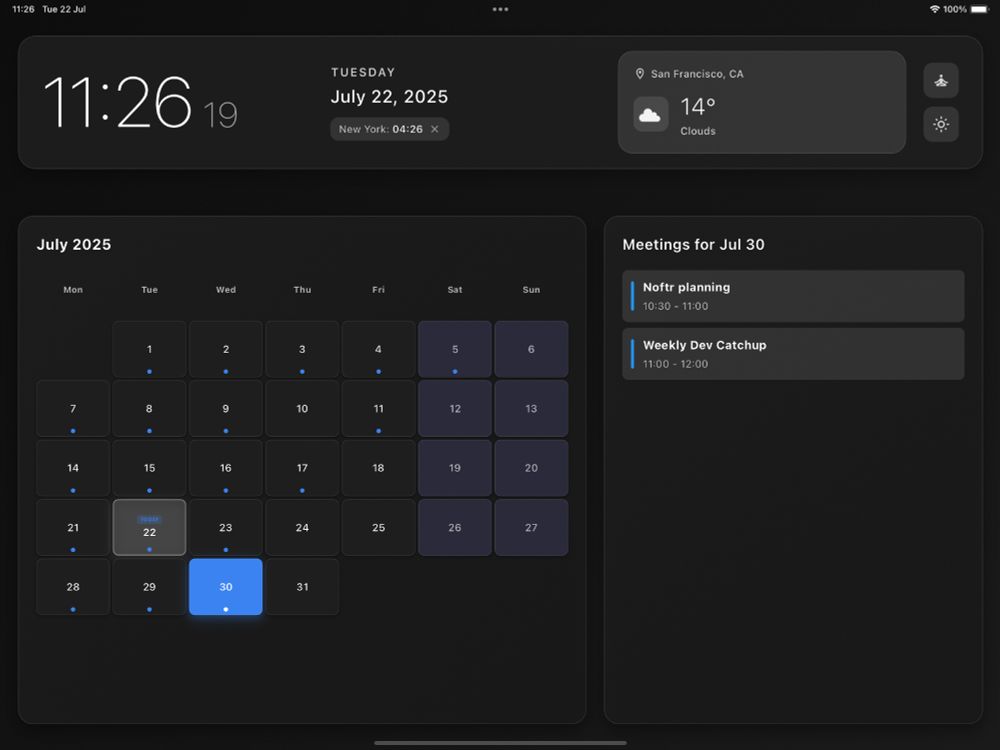1000x750 pixels.
Task: Select July 10 in the calendar
Action: click(x=302, y=408)
